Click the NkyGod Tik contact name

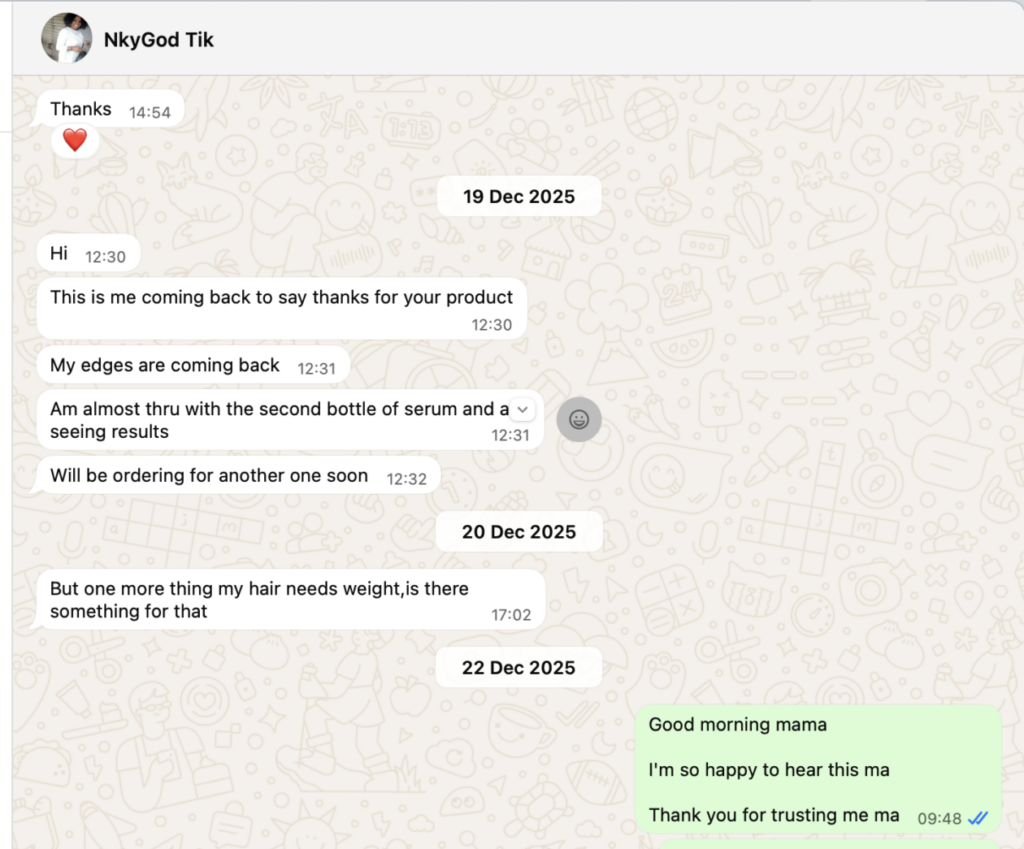159,40
